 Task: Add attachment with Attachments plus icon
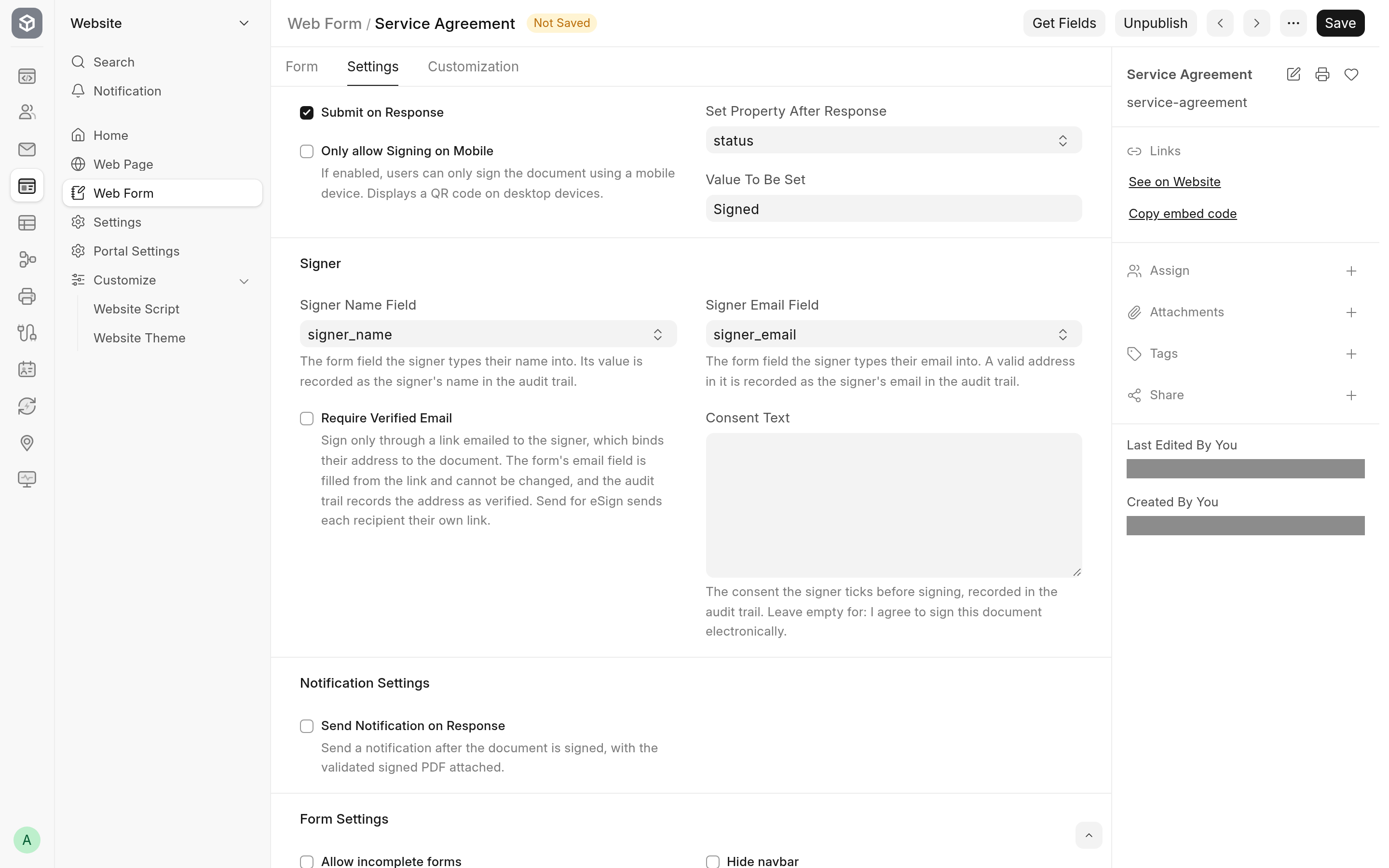[1351, 312]
